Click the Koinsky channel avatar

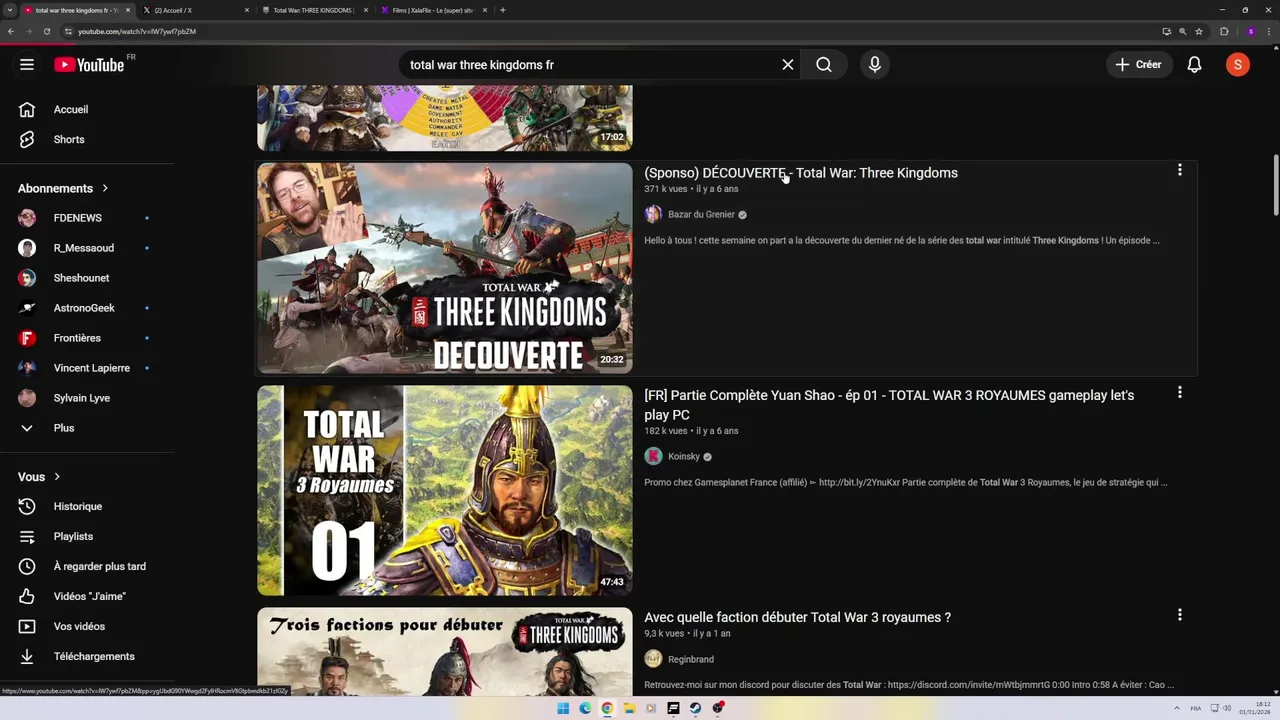tap(653, 456)
